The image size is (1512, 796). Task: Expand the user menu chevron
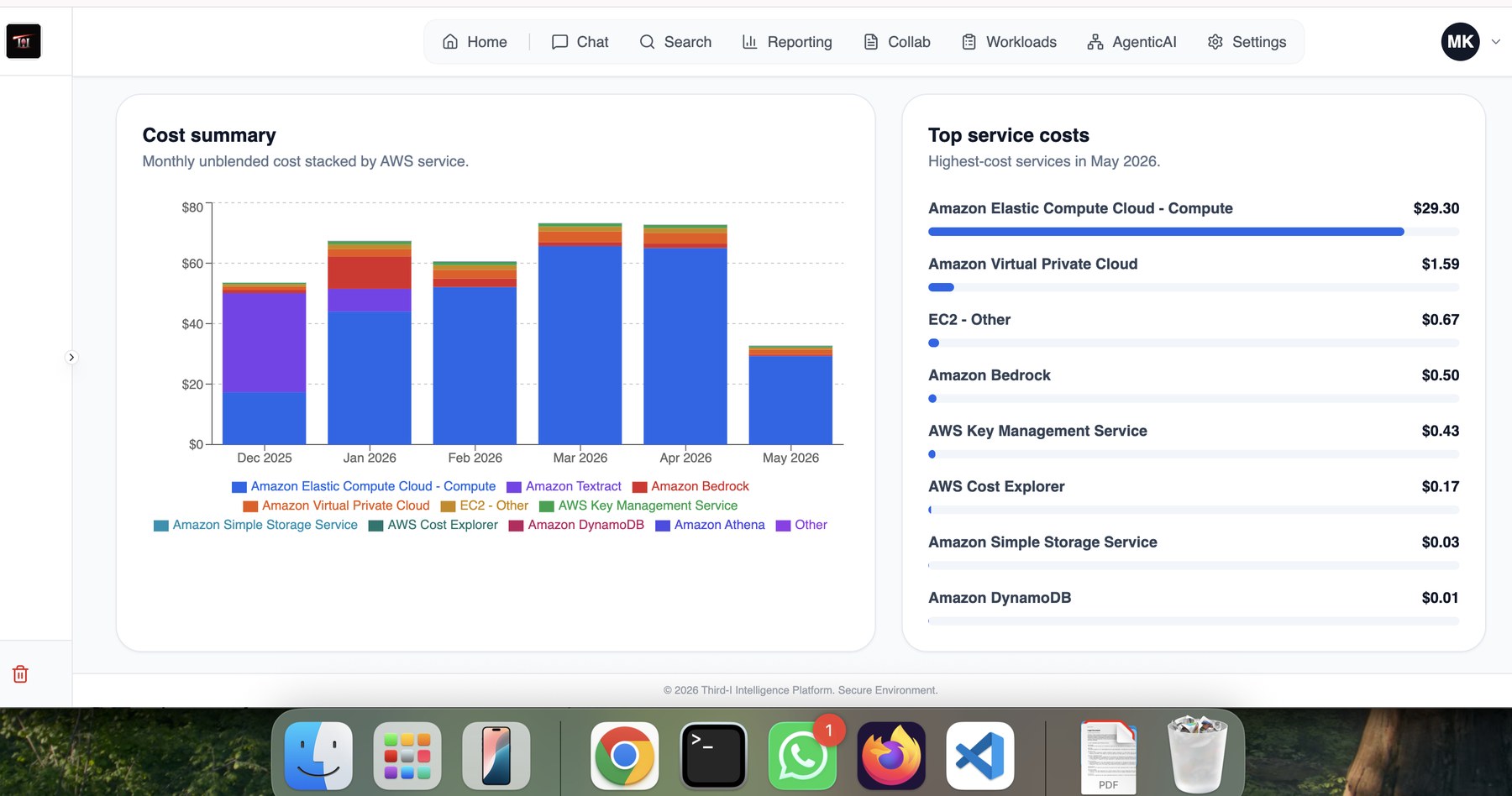pos(1496,42)
